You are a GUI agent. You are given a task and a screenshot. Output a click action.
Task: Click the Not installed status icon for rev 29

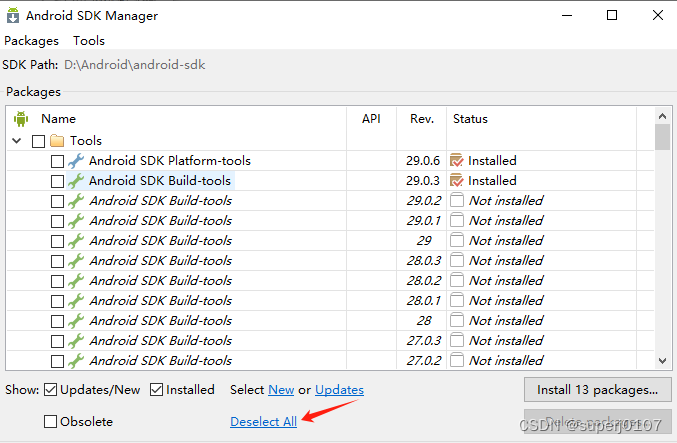(457, 240)
